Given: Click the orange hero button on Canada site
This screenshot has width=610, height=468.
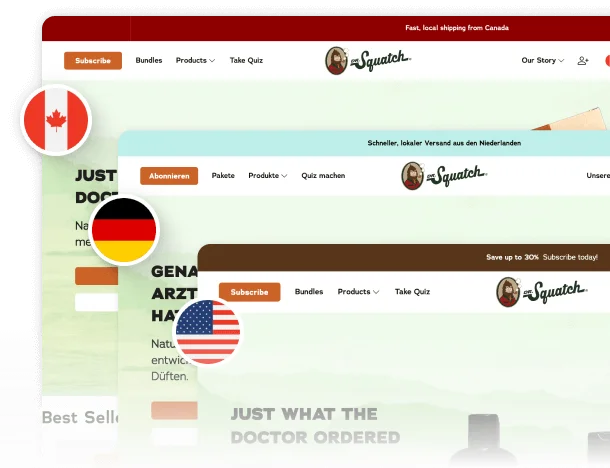Looking at the screenshot, I should [96, 276].
